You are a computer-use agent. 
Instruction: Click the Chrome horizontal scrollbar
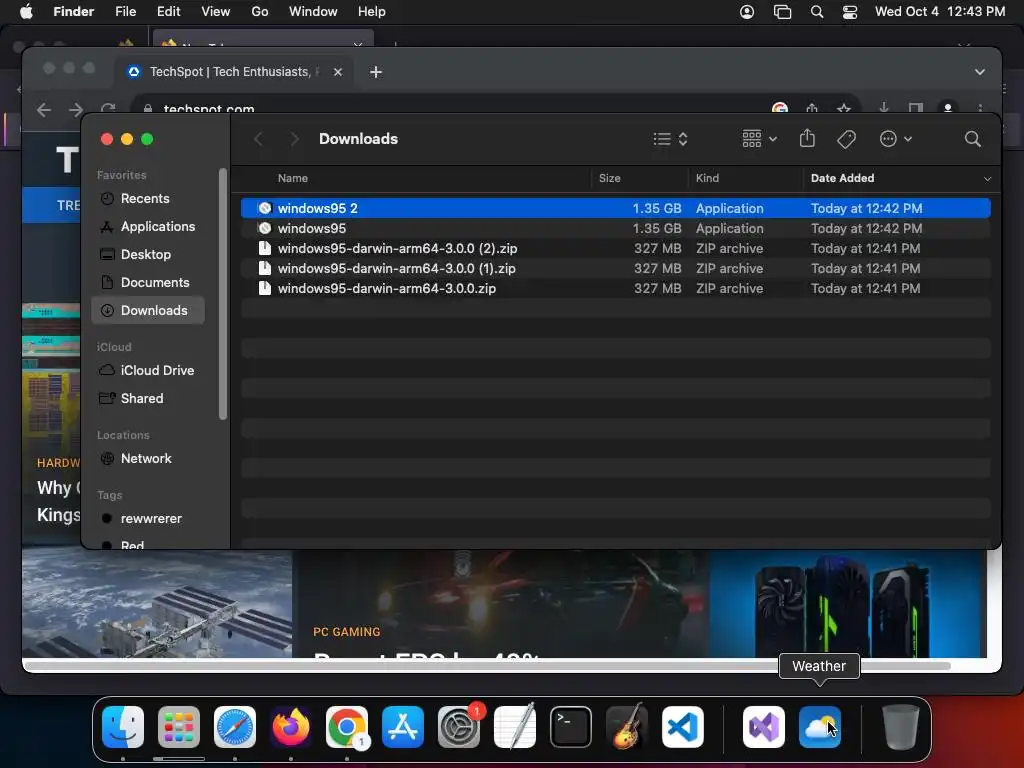click(x=488, y=666)
